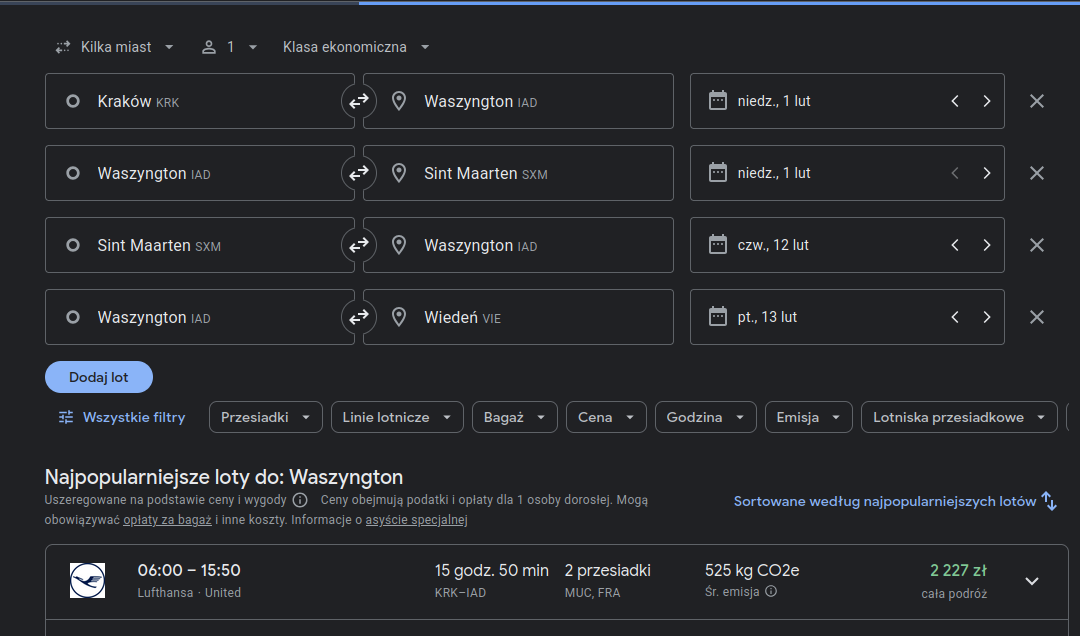
Task: Edit the Sint Maarten SXM destination field
Action: 518,173
